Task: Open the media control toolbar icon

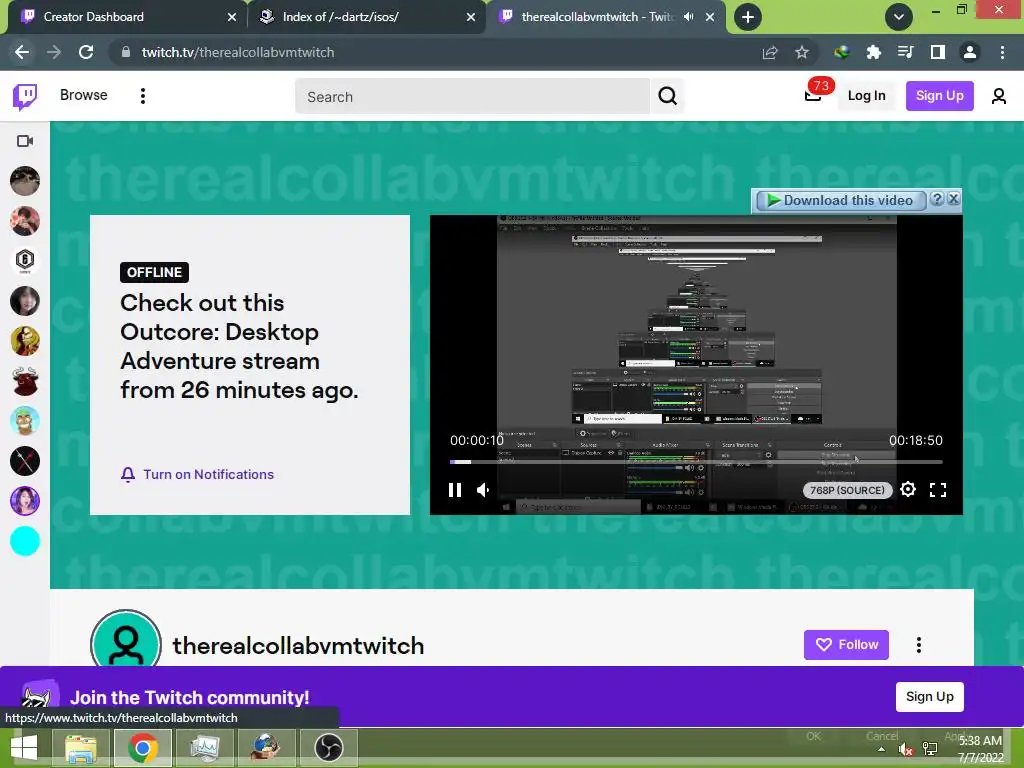Action: pos(905,52)
